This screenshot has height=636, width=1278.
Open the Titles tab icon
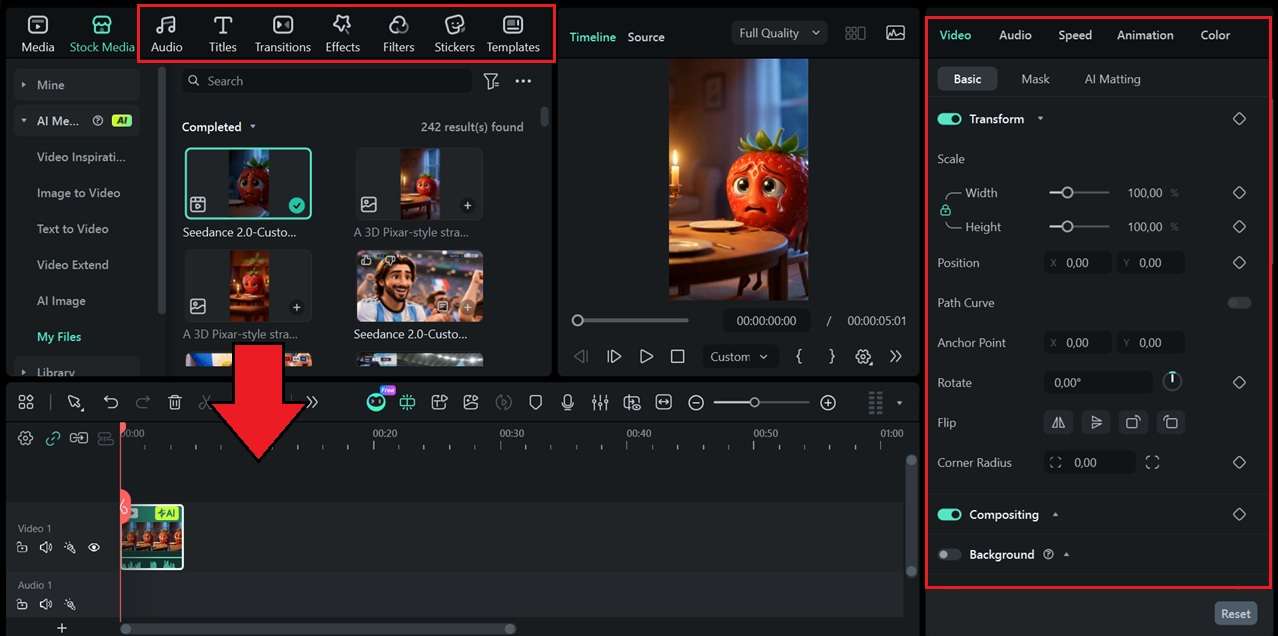(223, 25)
